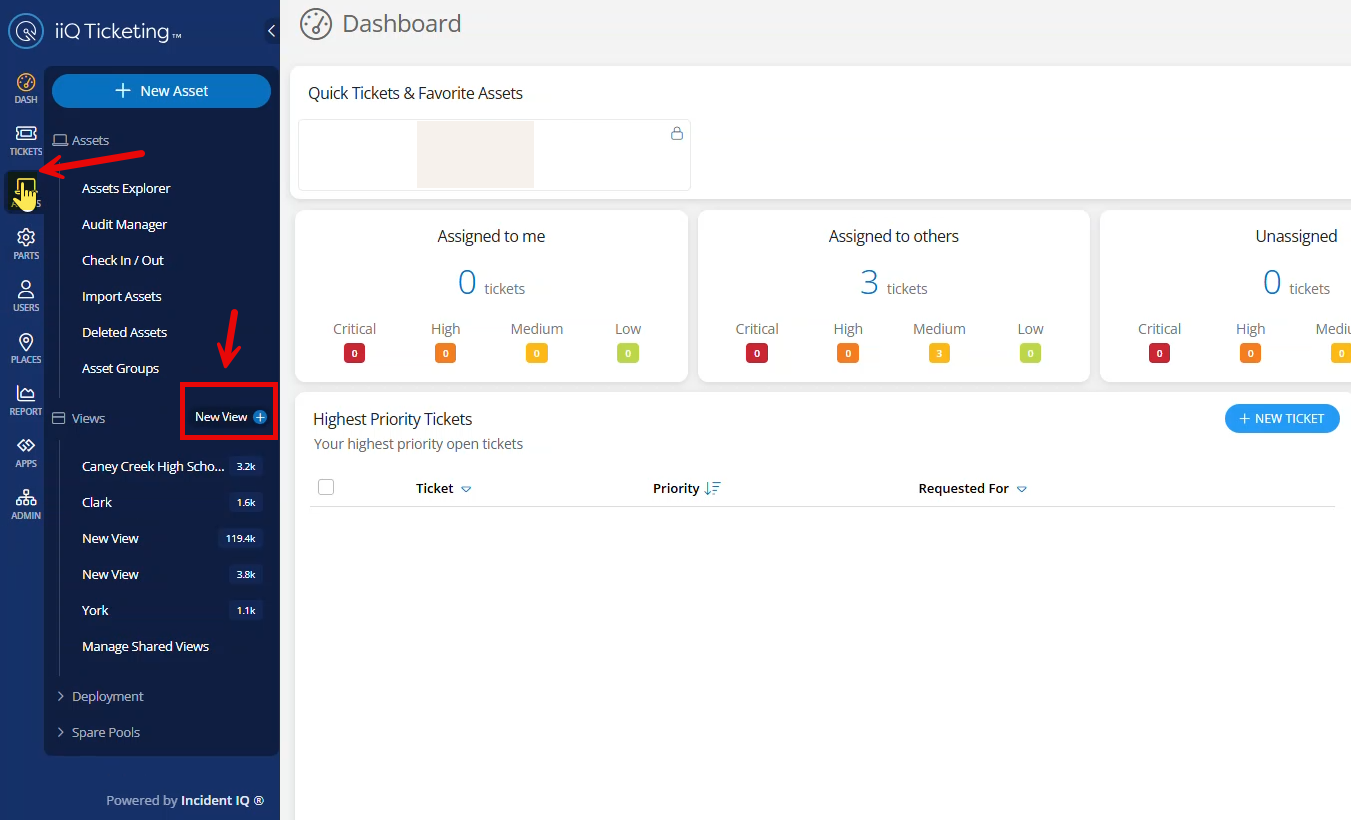Collapse the sidebar using the chevron
The width and height of the screenshot is (1351, 820).
tap(270, 30)
